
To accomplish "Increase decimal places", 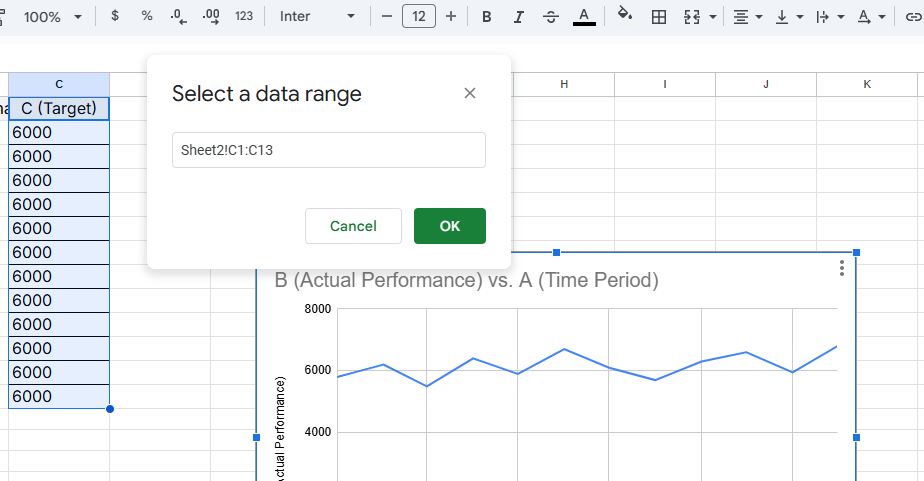I will click(211, 17).
